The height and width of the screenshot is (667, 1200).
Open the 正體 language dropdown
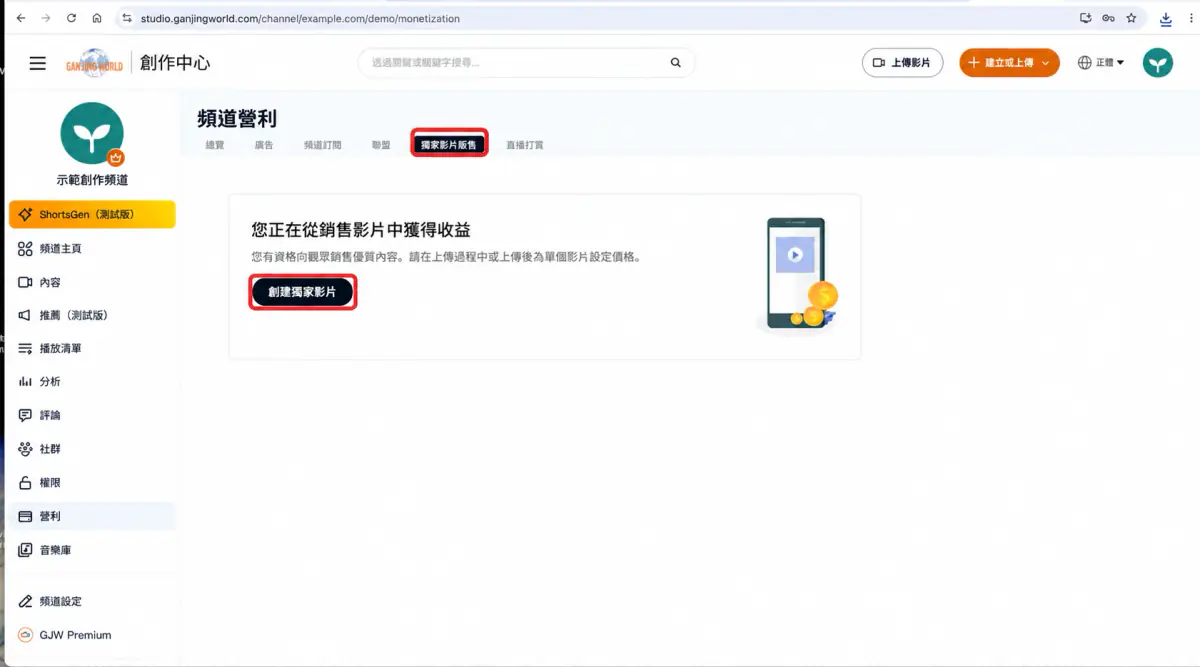click(x=1101, y=63)
